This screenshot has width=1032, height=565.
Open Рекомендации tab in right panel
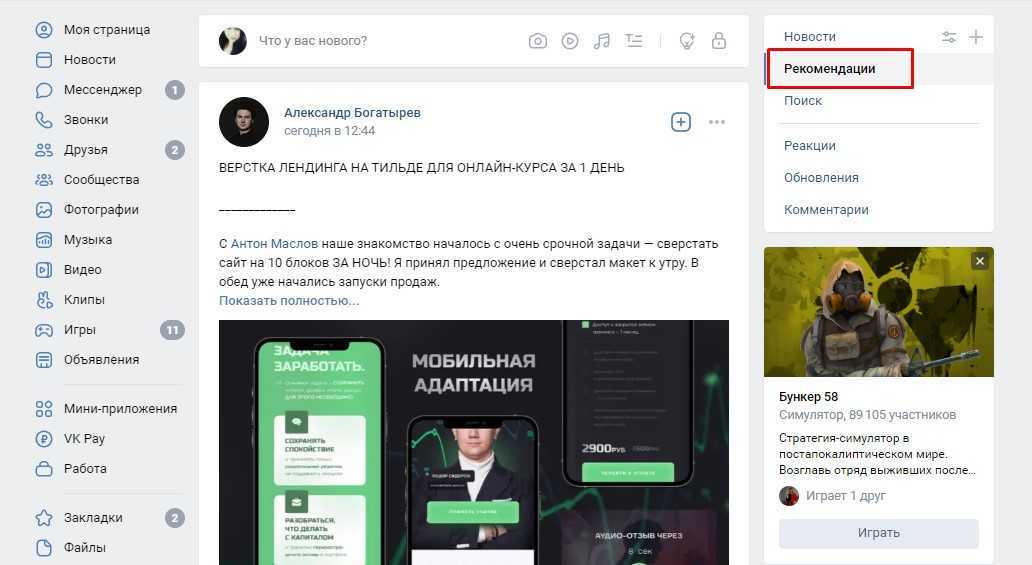(x=829, y=68)
